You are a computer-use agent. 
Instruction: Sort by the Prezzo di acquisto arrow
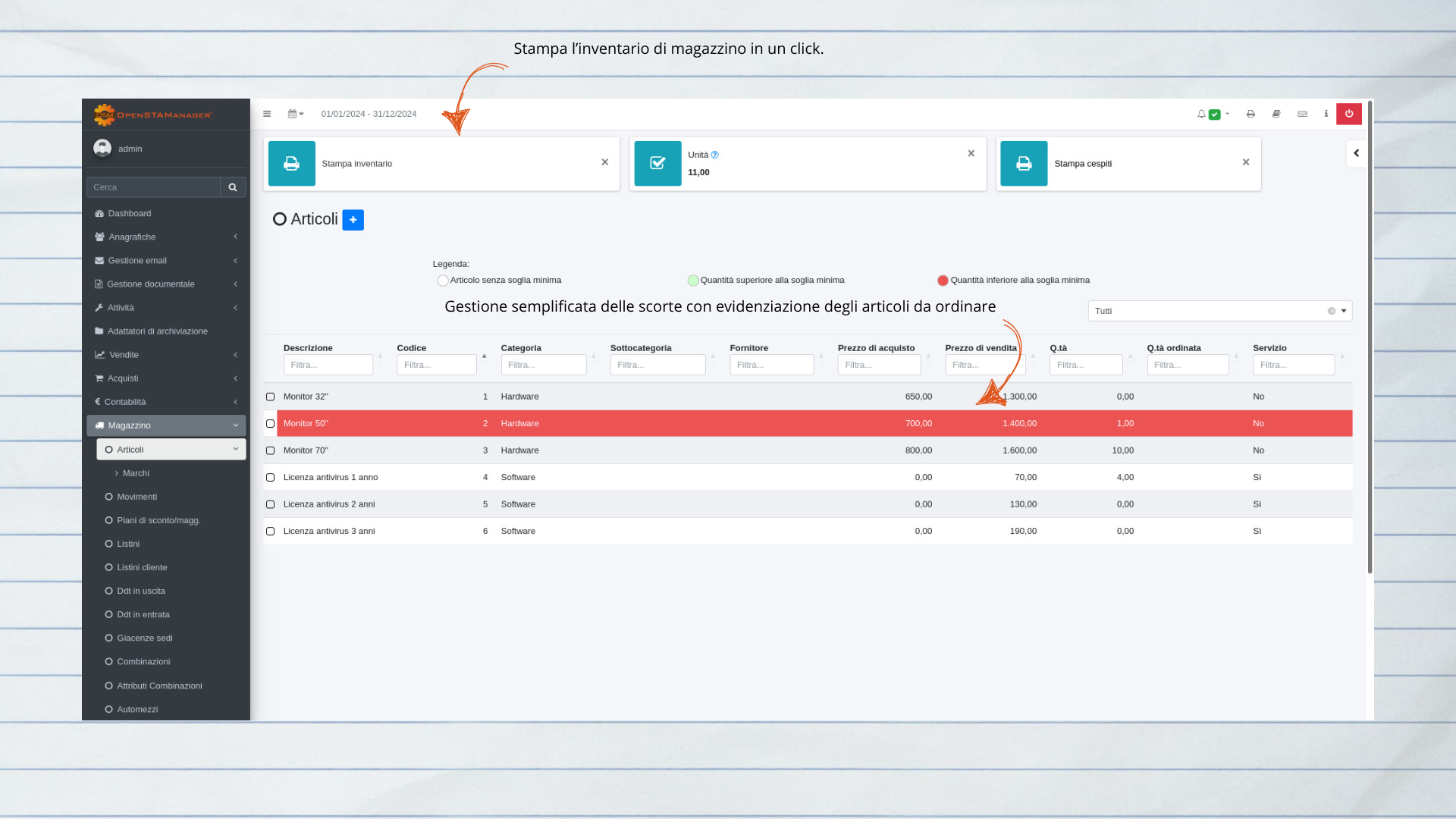coord(928,356)
